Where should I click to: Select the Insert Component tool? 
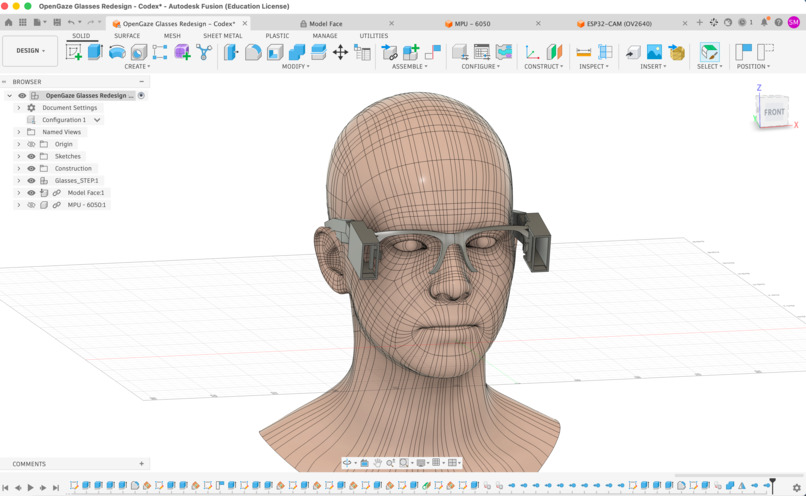point(389,52)
